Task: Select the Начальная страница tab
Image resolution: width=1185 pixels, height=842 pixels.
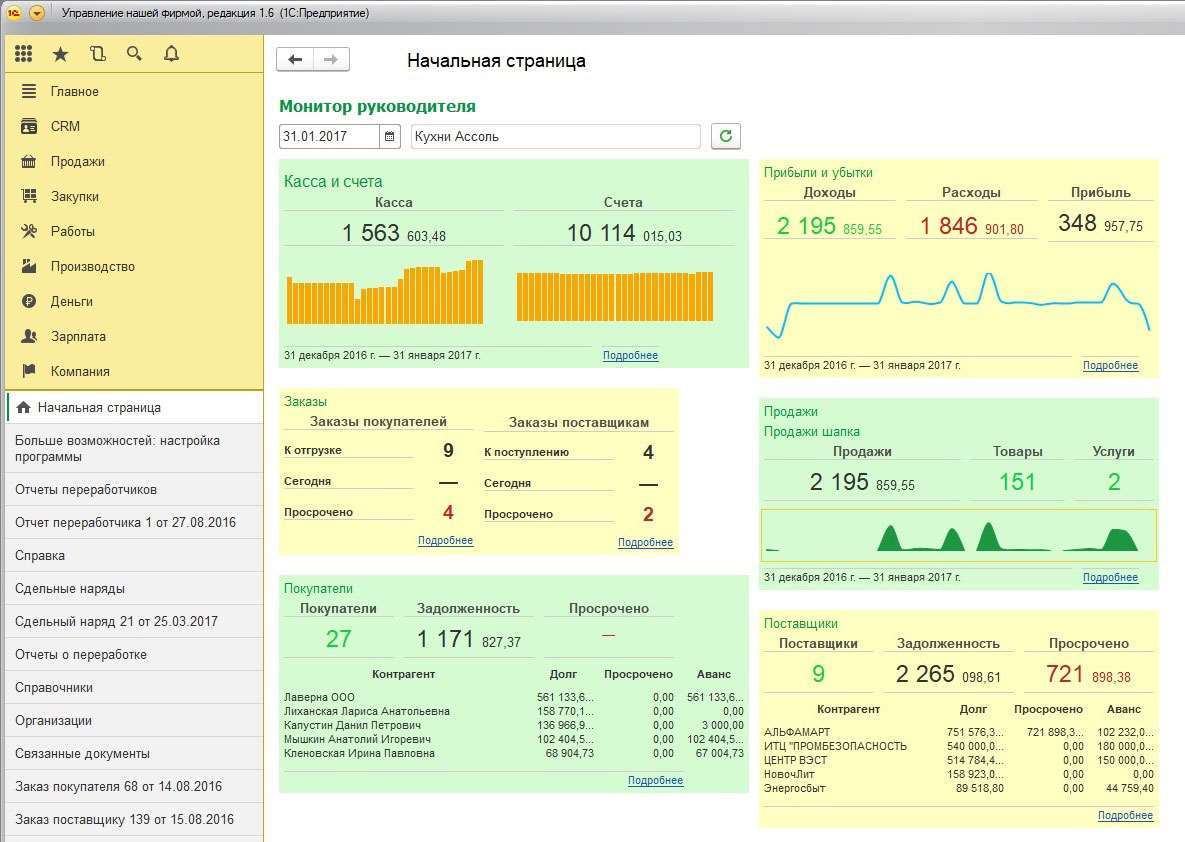Action: click(x=98, y=407)
